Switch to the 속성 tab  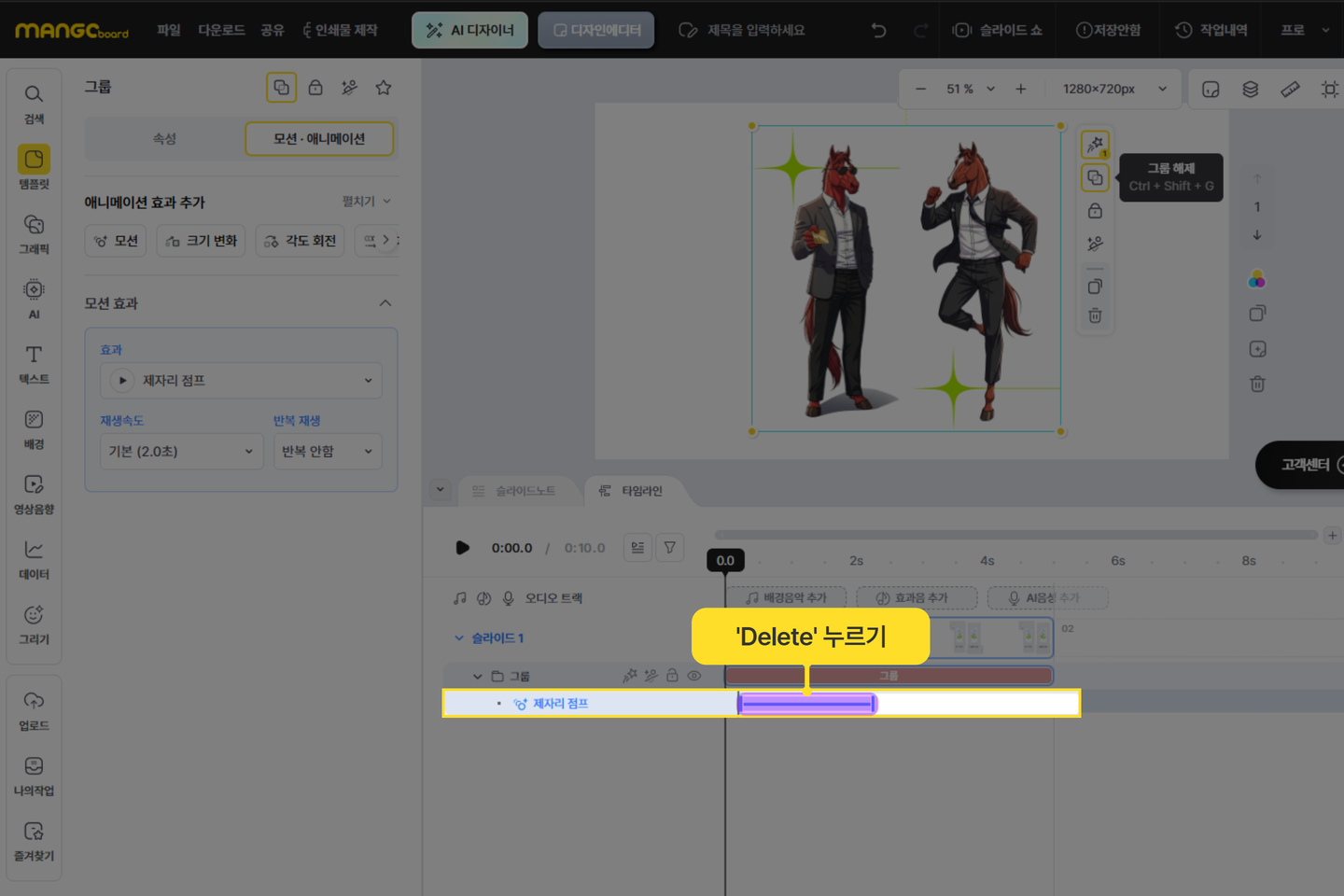164,139
